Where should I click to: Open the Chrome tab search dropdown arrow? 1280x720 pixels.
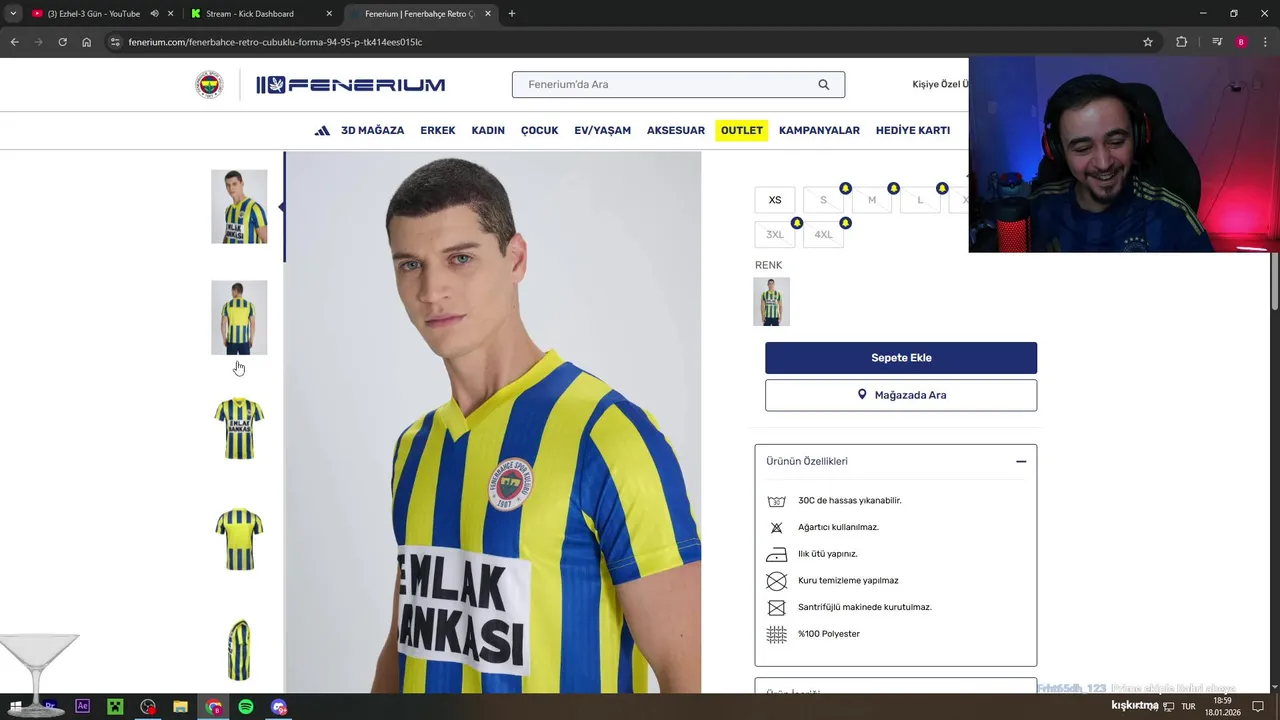pos(13,14)
